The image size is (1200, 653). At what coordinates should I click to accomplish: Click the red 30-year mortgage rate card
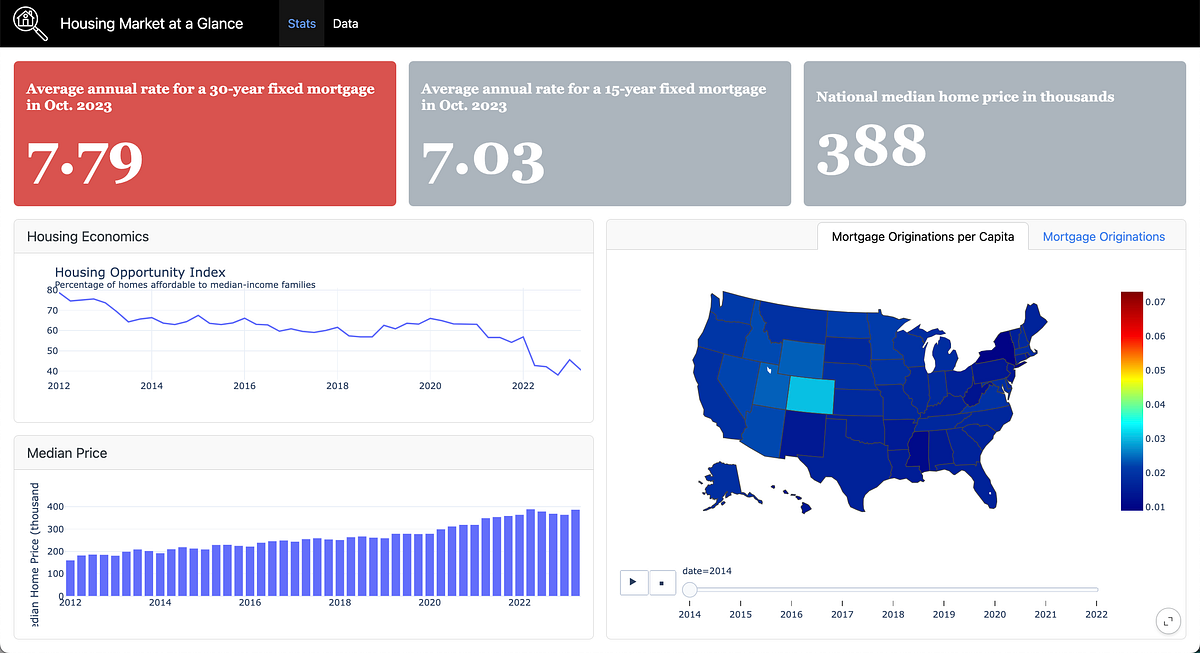(204, 133)
